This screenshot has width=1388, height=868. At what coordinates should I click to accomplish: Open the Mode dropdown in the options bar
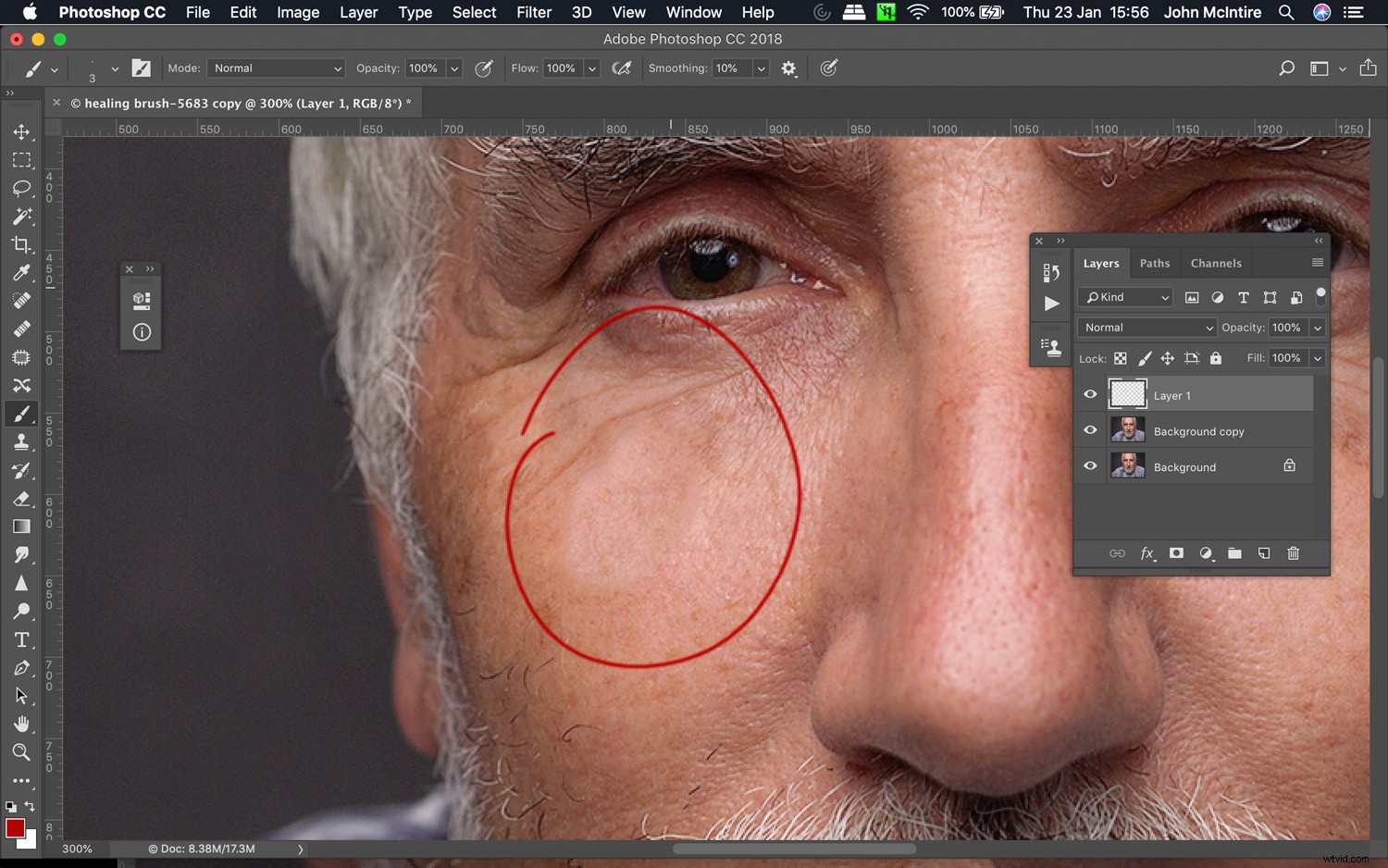coord(275,68)
